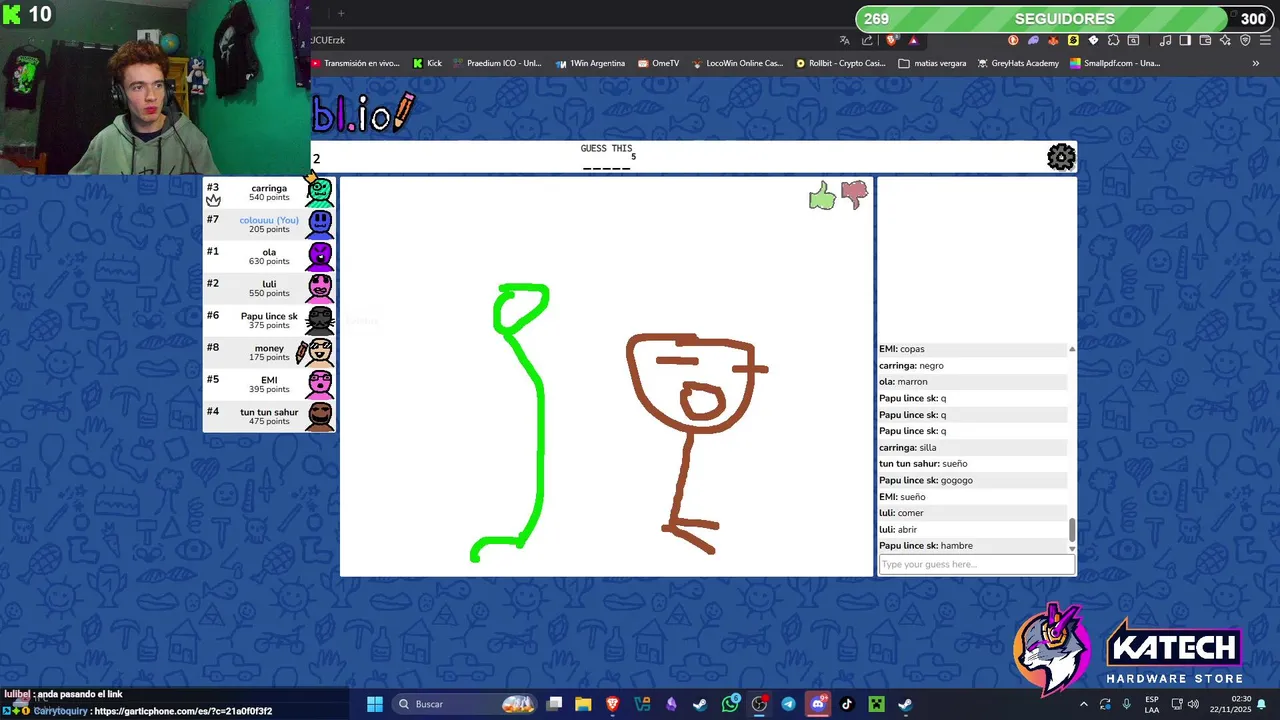Open Brave browser from taskbar
Viewport: 1280px width, 720px height.
612,704
